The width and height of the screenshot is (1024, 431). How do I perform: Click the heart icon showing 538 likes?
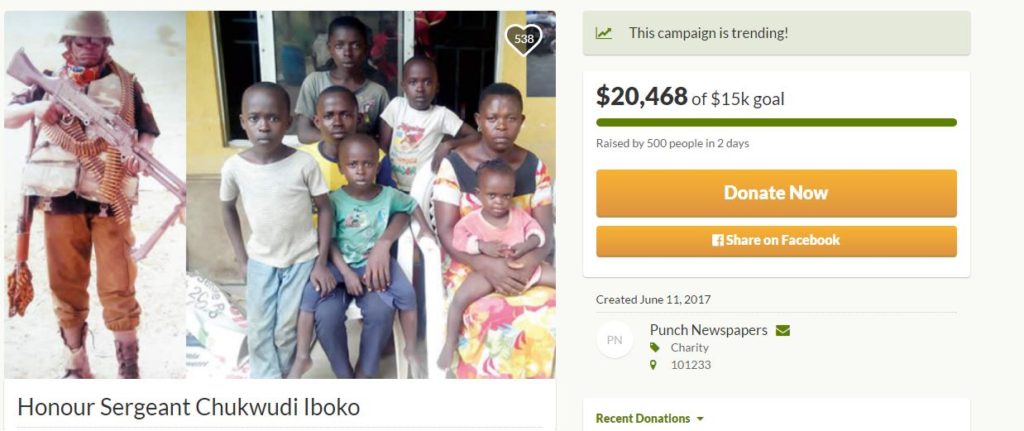[522, 39]
